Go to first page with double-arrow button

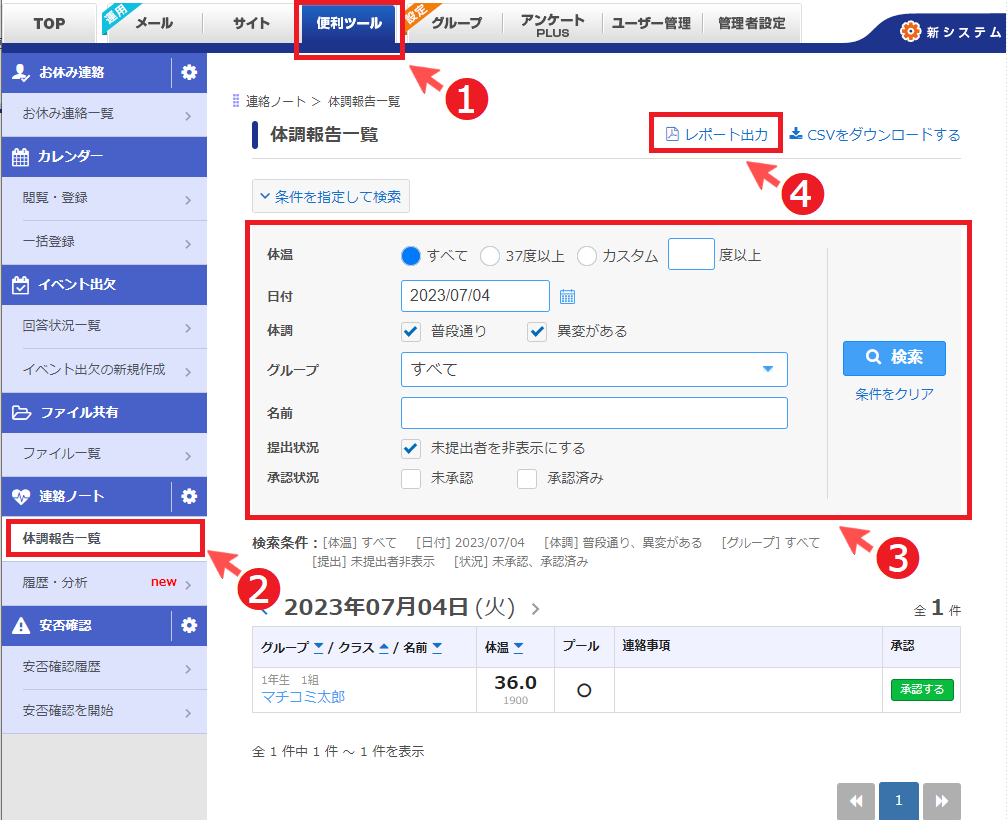point(856,801)
